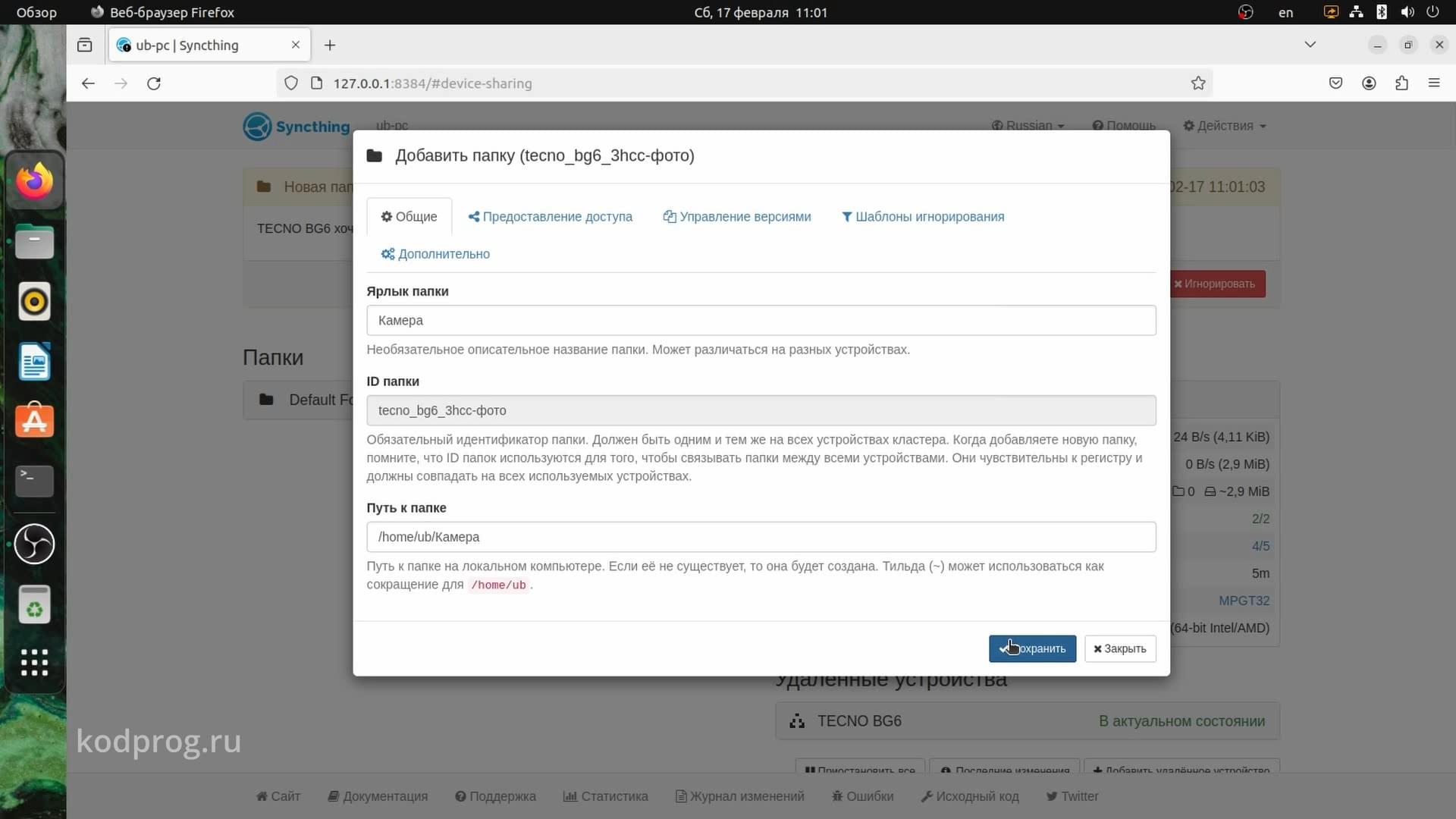
Task: Open Firefox account icon
Action: point(1369,83)
